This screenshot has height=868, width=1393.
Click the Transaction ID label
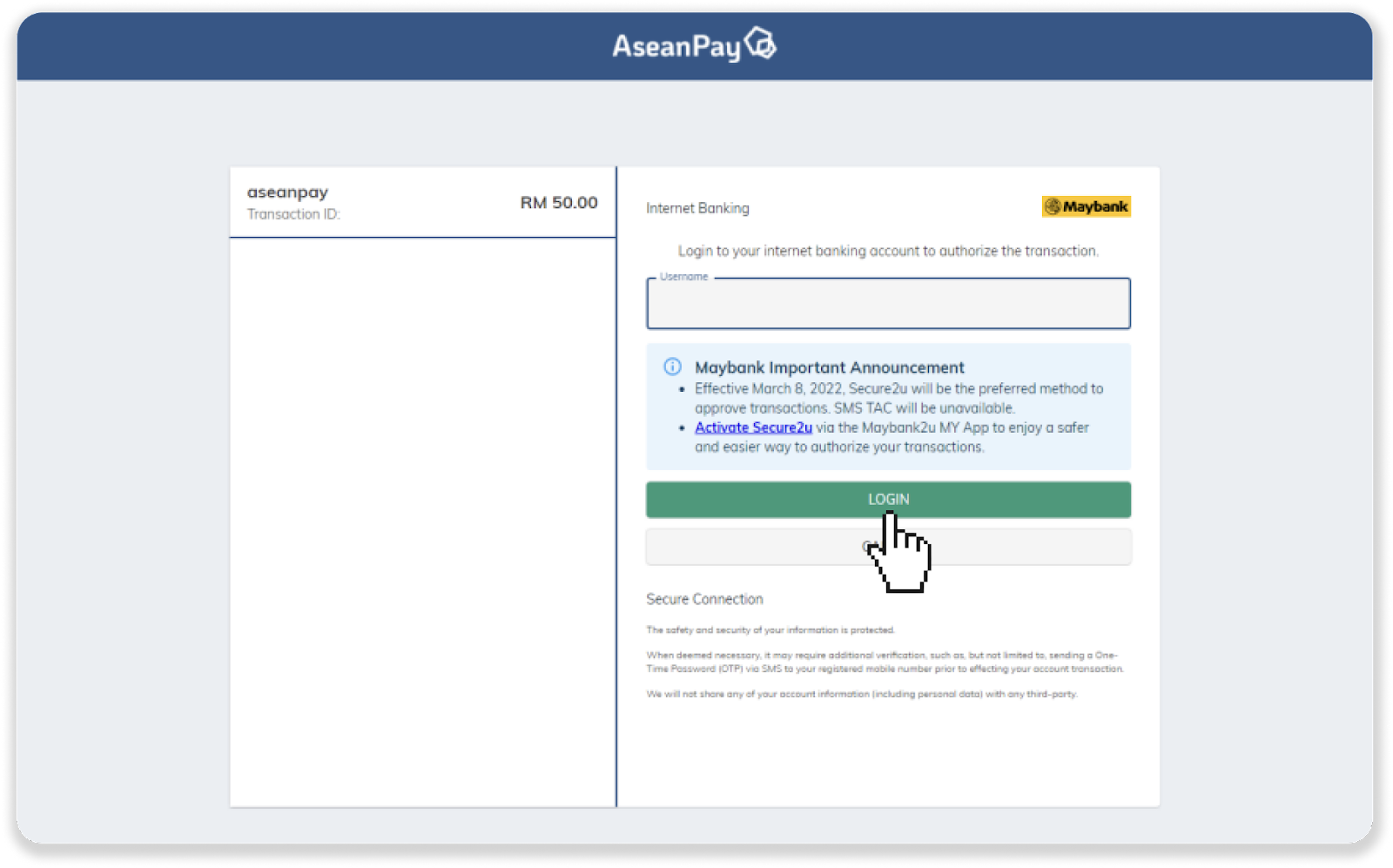(293, 214)
